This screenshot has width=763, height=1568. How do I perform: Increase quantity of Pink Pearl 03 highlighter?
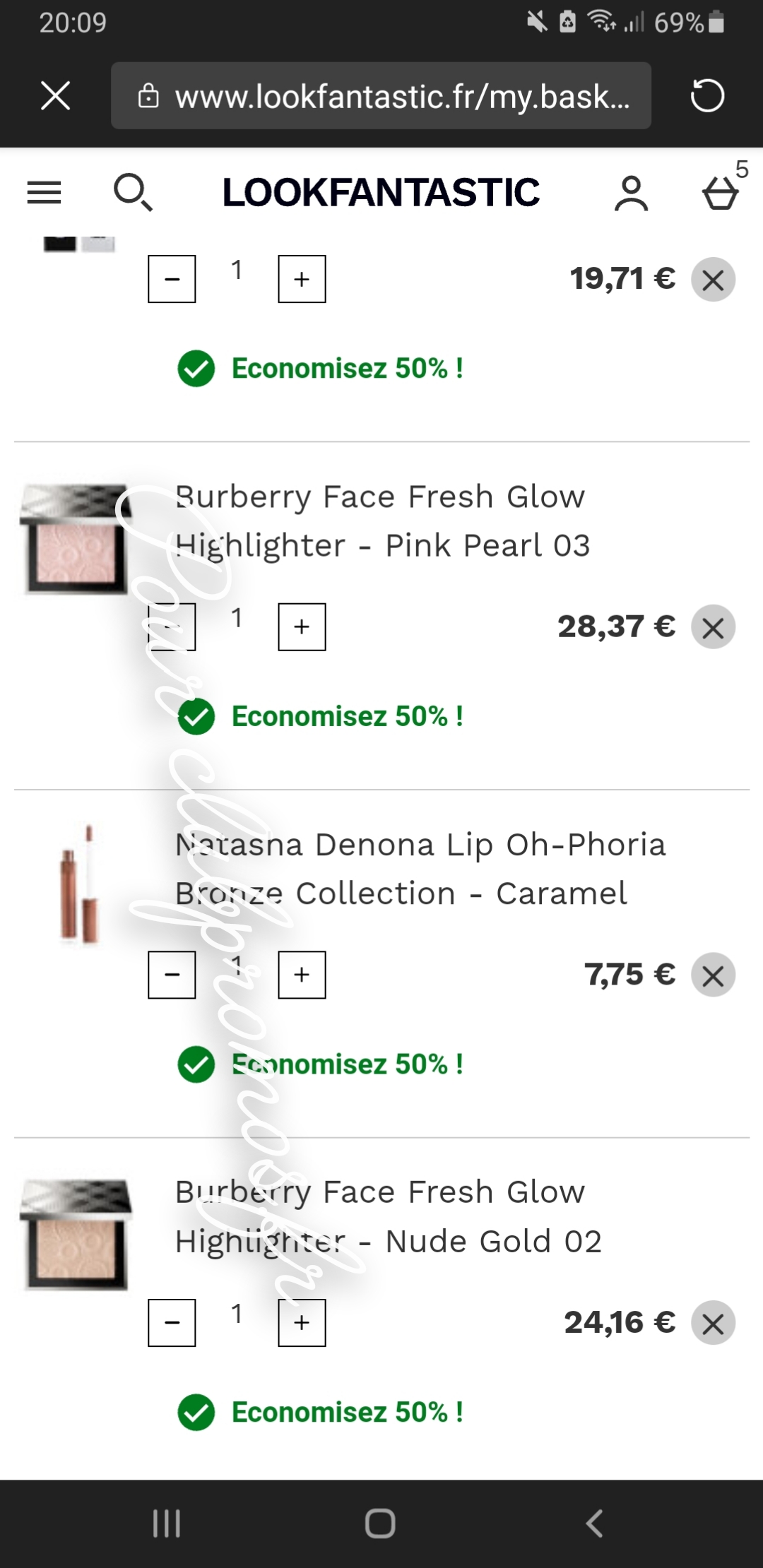coord(302,626)
